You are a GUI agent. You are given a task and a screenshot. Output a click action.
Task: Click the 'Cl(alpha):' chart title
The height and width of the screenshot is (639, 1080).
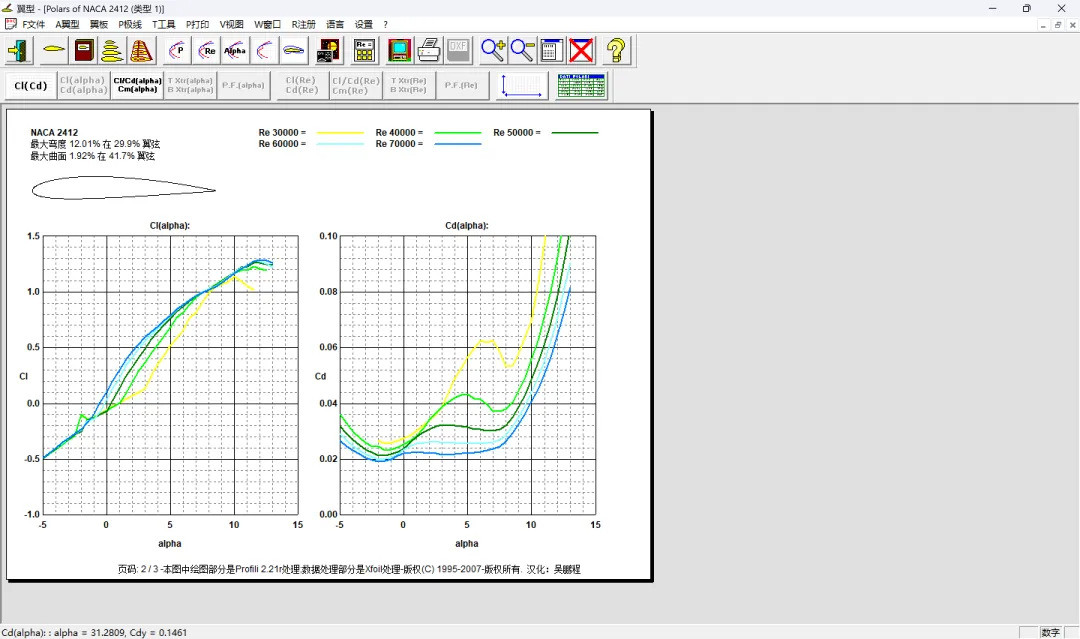pos(169,225)
